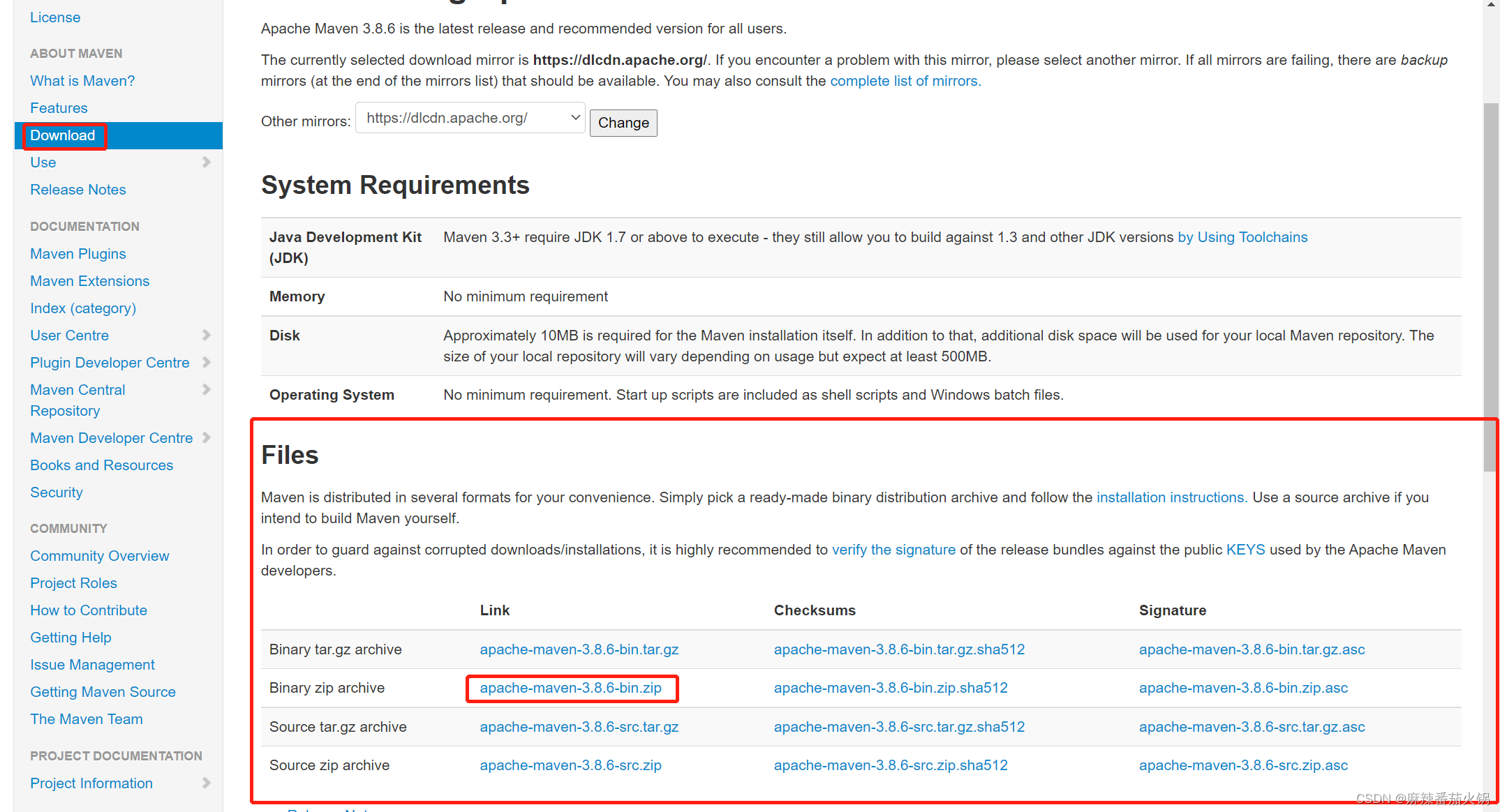1500x812 pixels.
Task: Open bin.tar.gz.asc signature link
Action: pyautogui.click(x=1252, y=649)
